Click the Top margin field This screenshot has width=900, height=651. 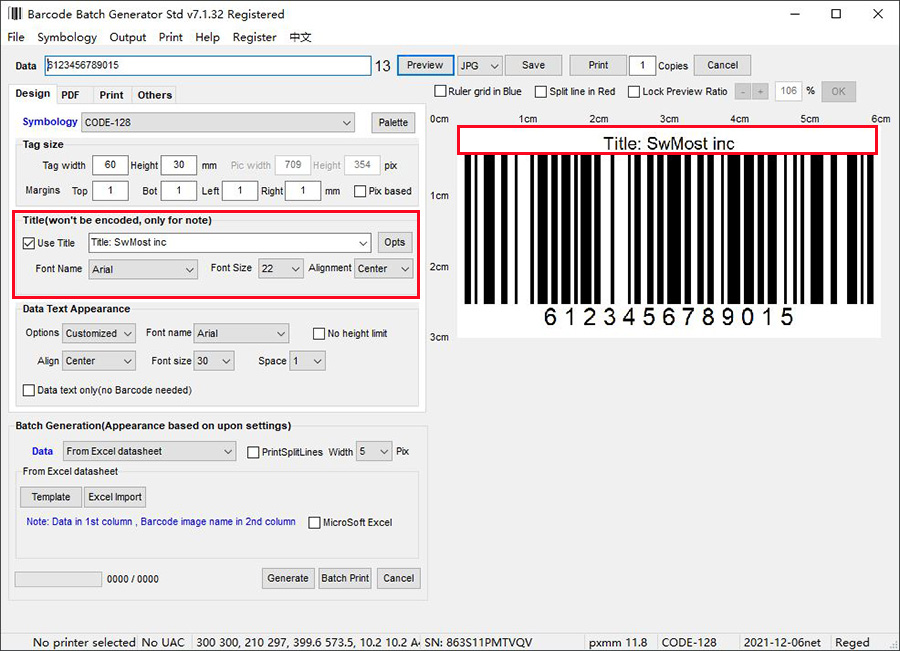click(x=110, y=191)
